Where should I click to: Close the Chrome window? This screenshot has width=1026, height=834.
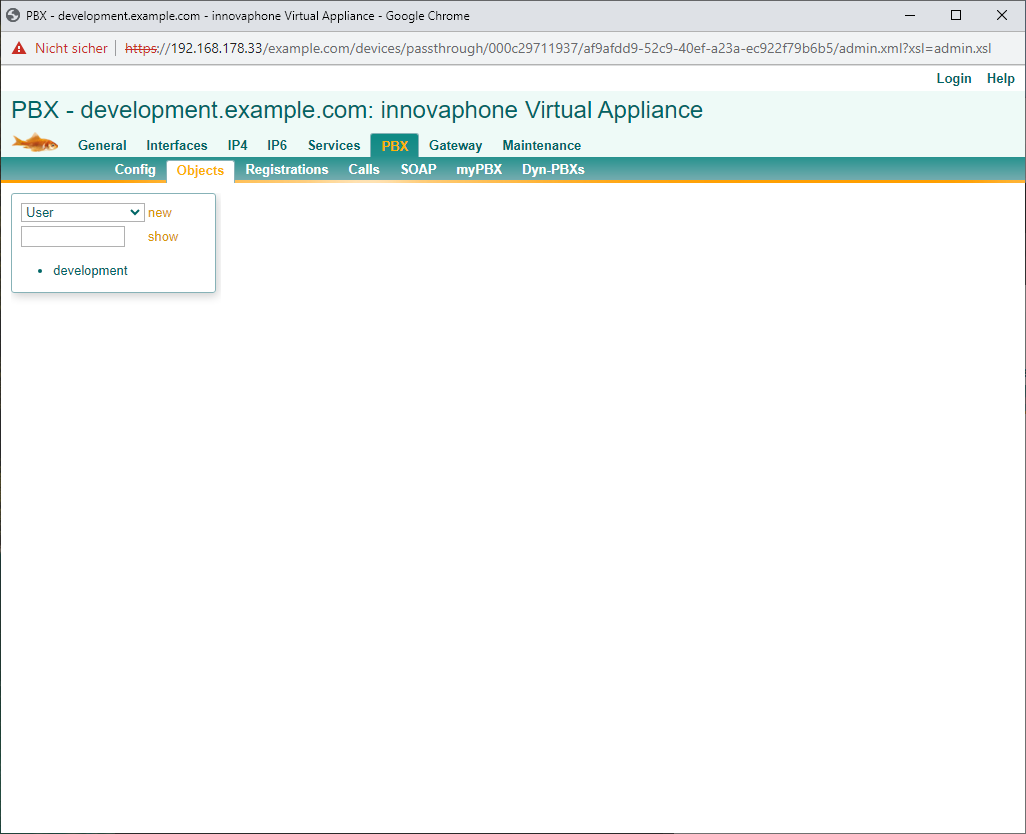(1002, 15)
